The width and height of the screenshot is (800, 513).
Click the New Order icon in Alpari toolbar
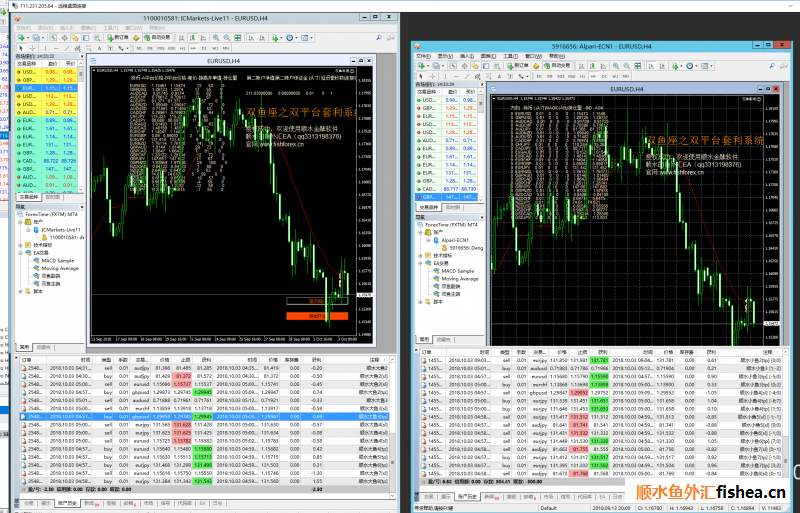[x=514, y=63]
